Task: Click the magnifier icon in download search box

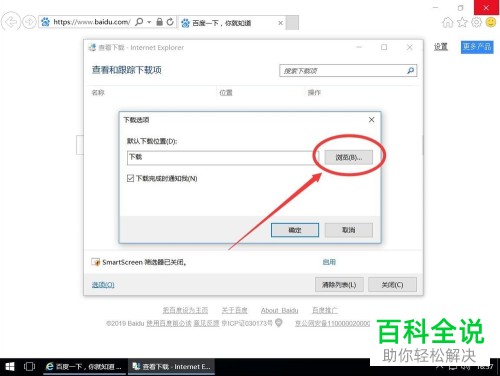Action: click(x=411, y=71)
